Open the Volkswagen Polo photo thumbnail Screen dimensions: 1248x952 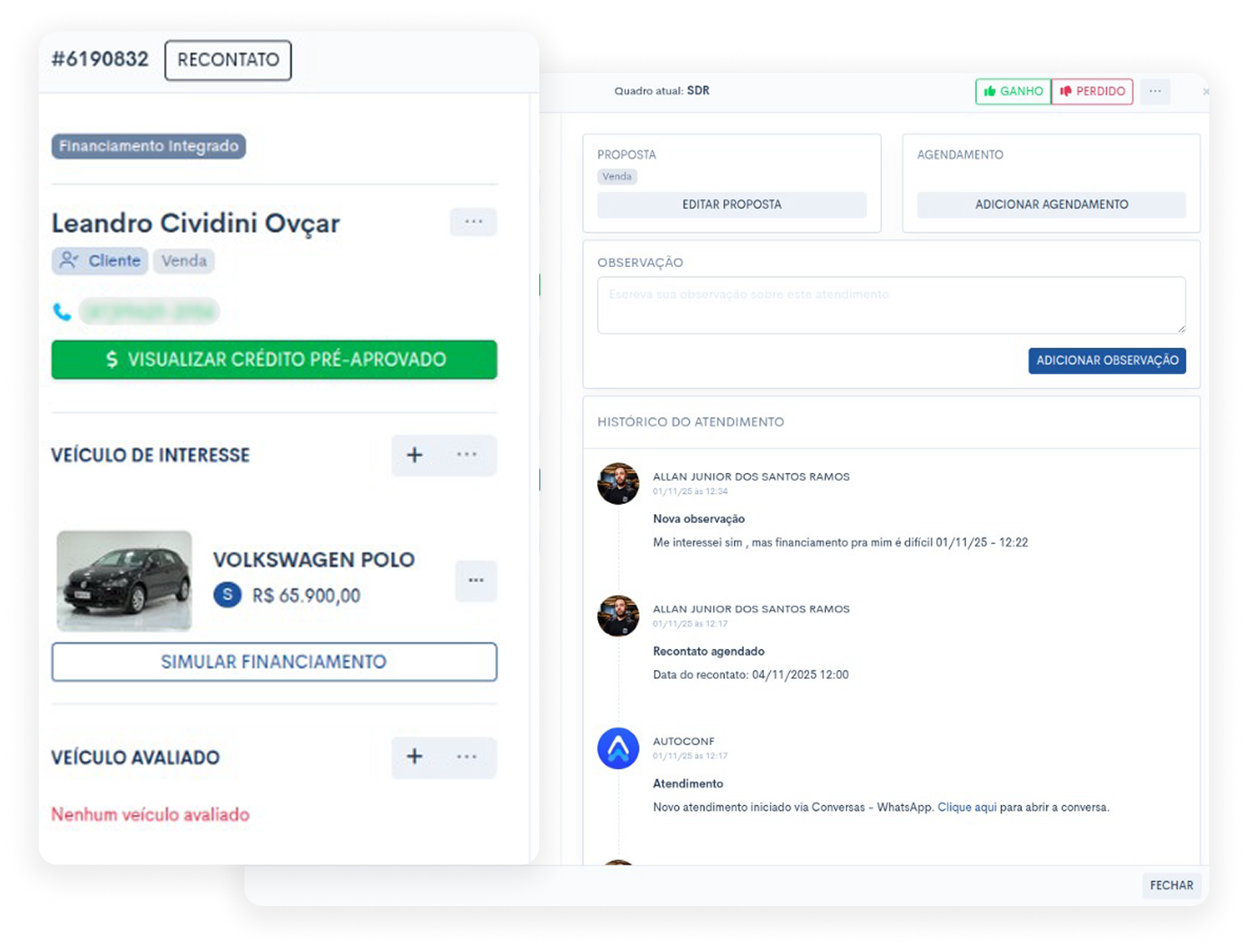tap(124, 581)
